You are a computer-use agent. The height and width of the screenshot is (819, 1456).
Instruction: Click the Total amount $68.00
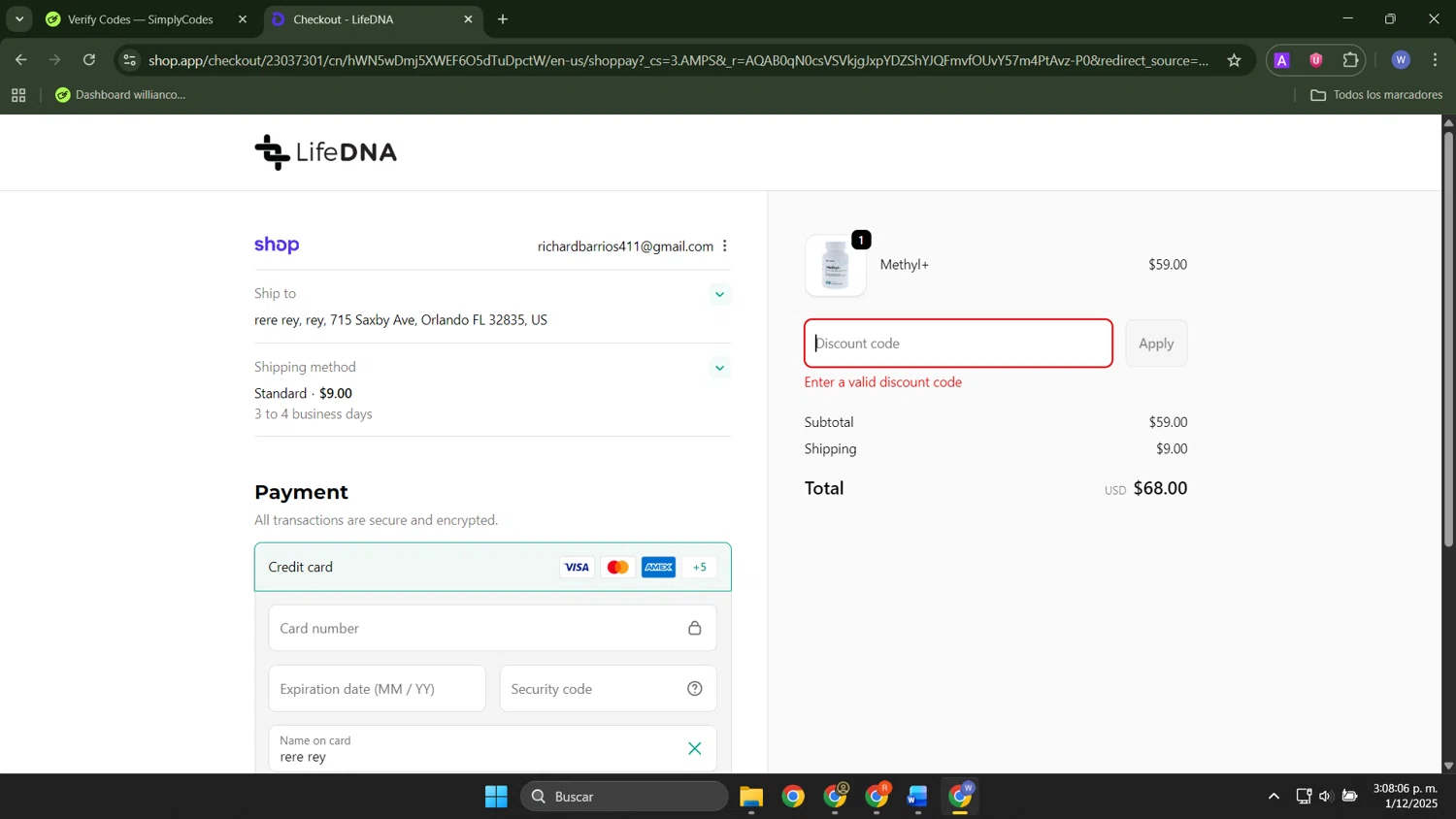1160,488
